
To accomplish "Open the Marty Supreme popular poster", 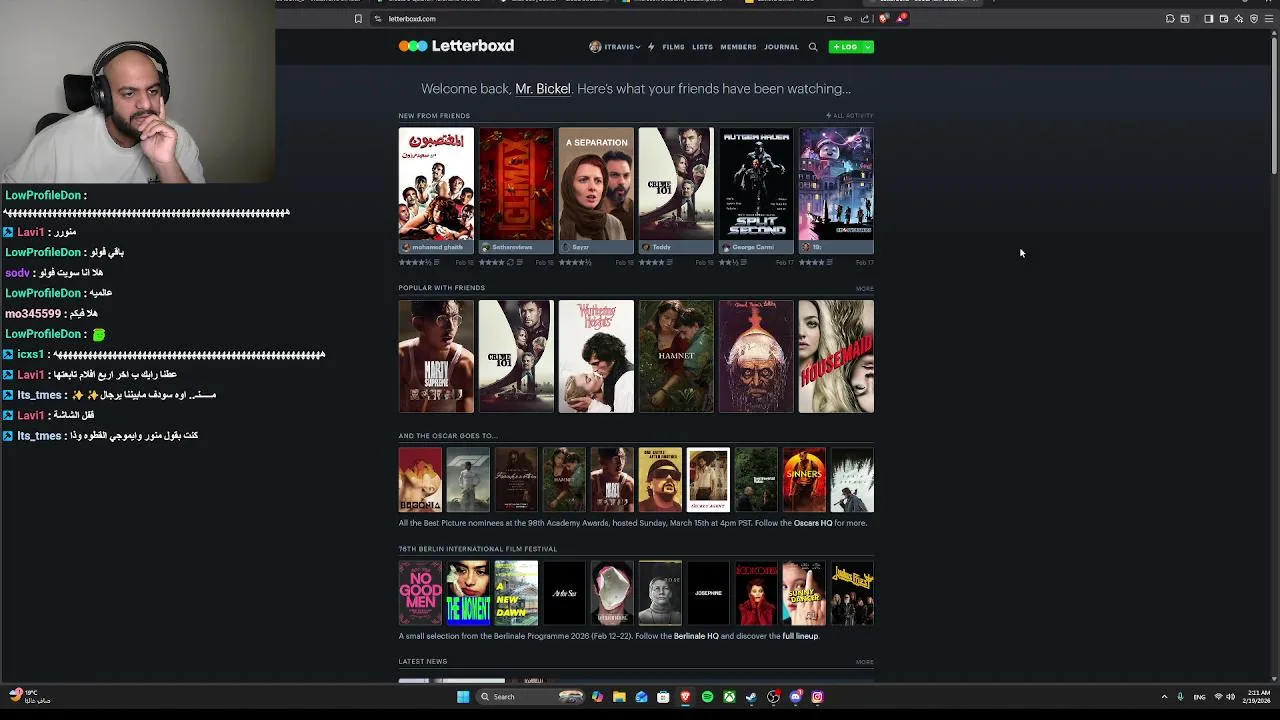I will (x=436, y=356).
